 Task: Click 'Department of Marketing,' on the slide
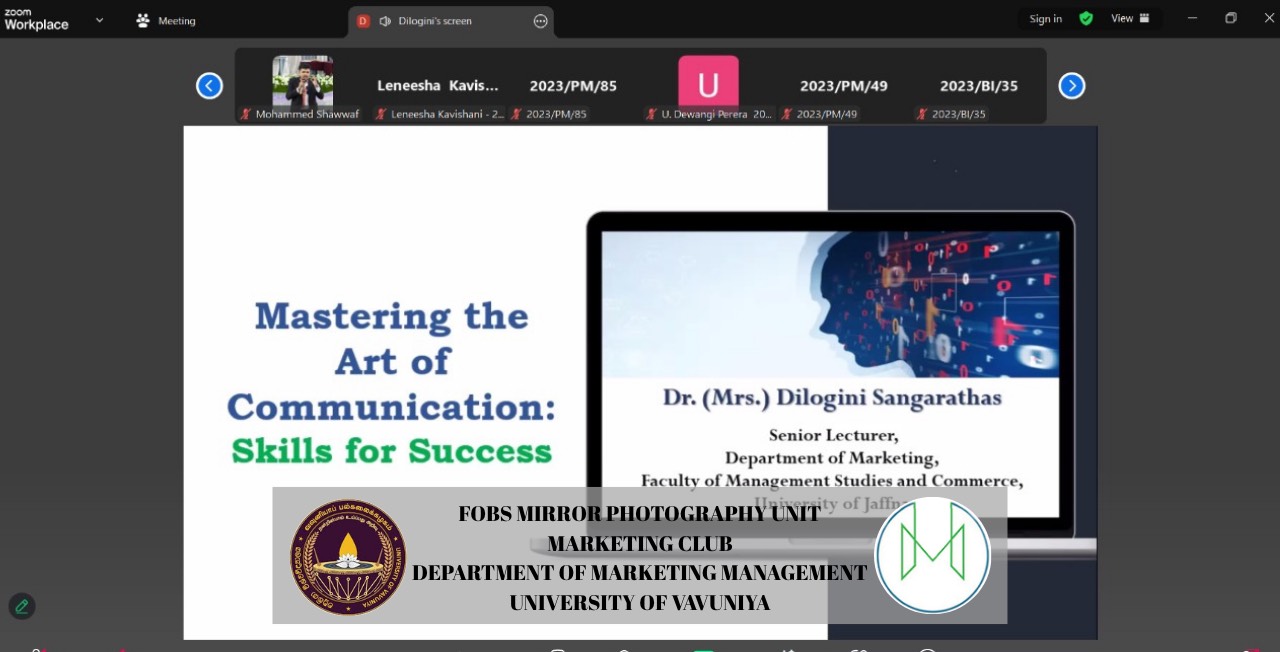(x=832, y=458)
